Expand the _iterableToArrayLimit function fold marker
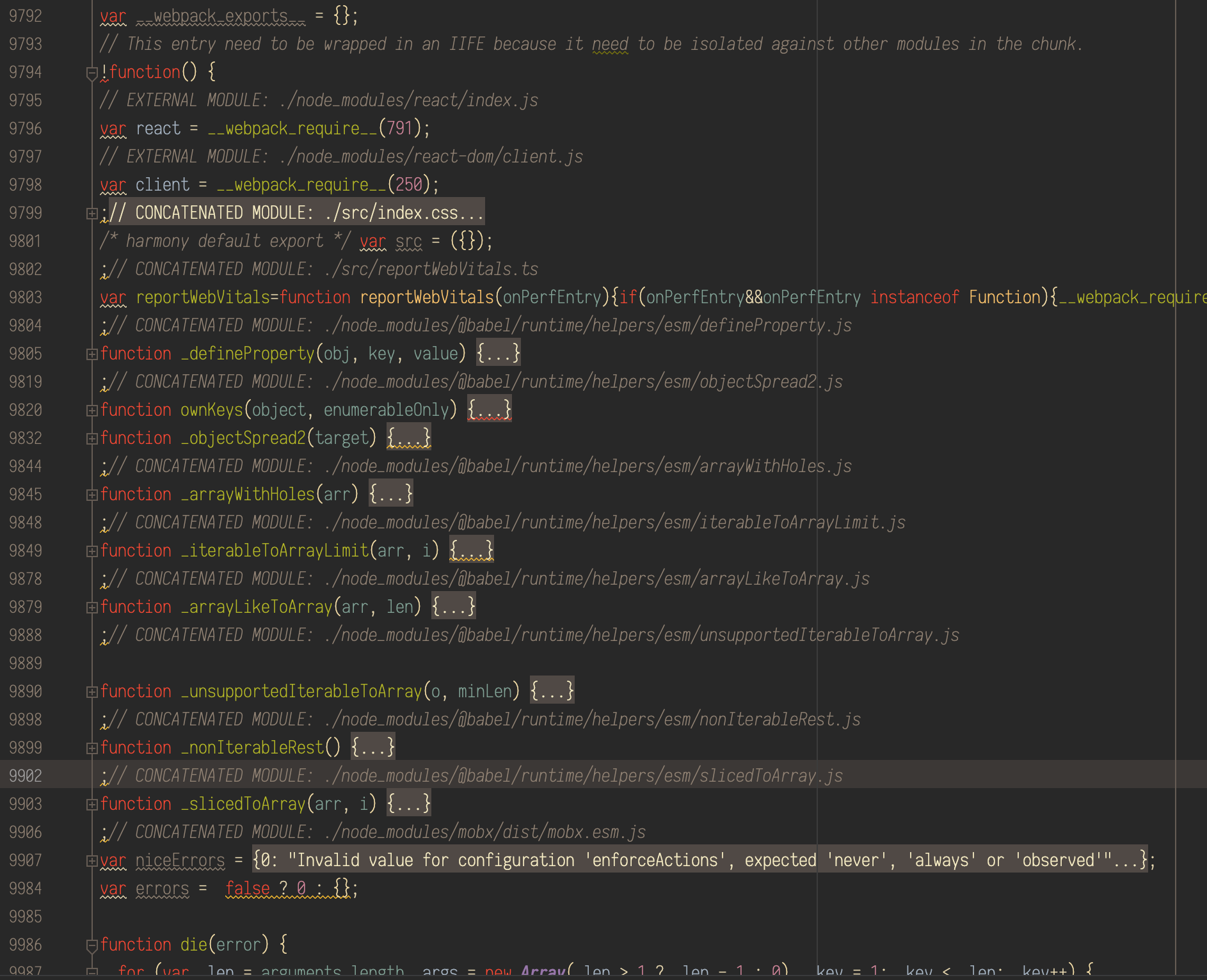This screenshot has width=1207, height=980. click(x=92, y=551)
